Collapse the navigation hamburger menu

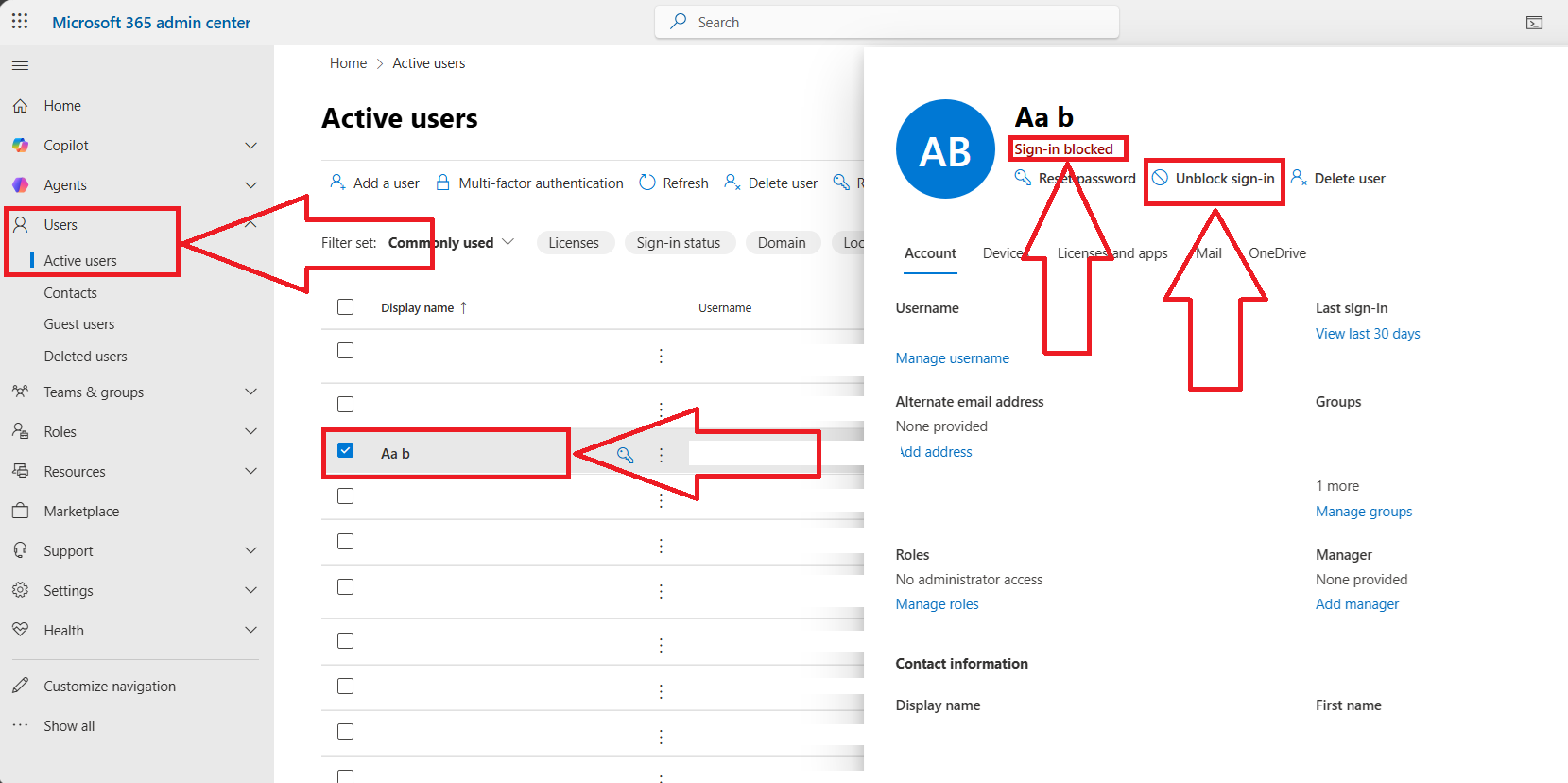20,65
